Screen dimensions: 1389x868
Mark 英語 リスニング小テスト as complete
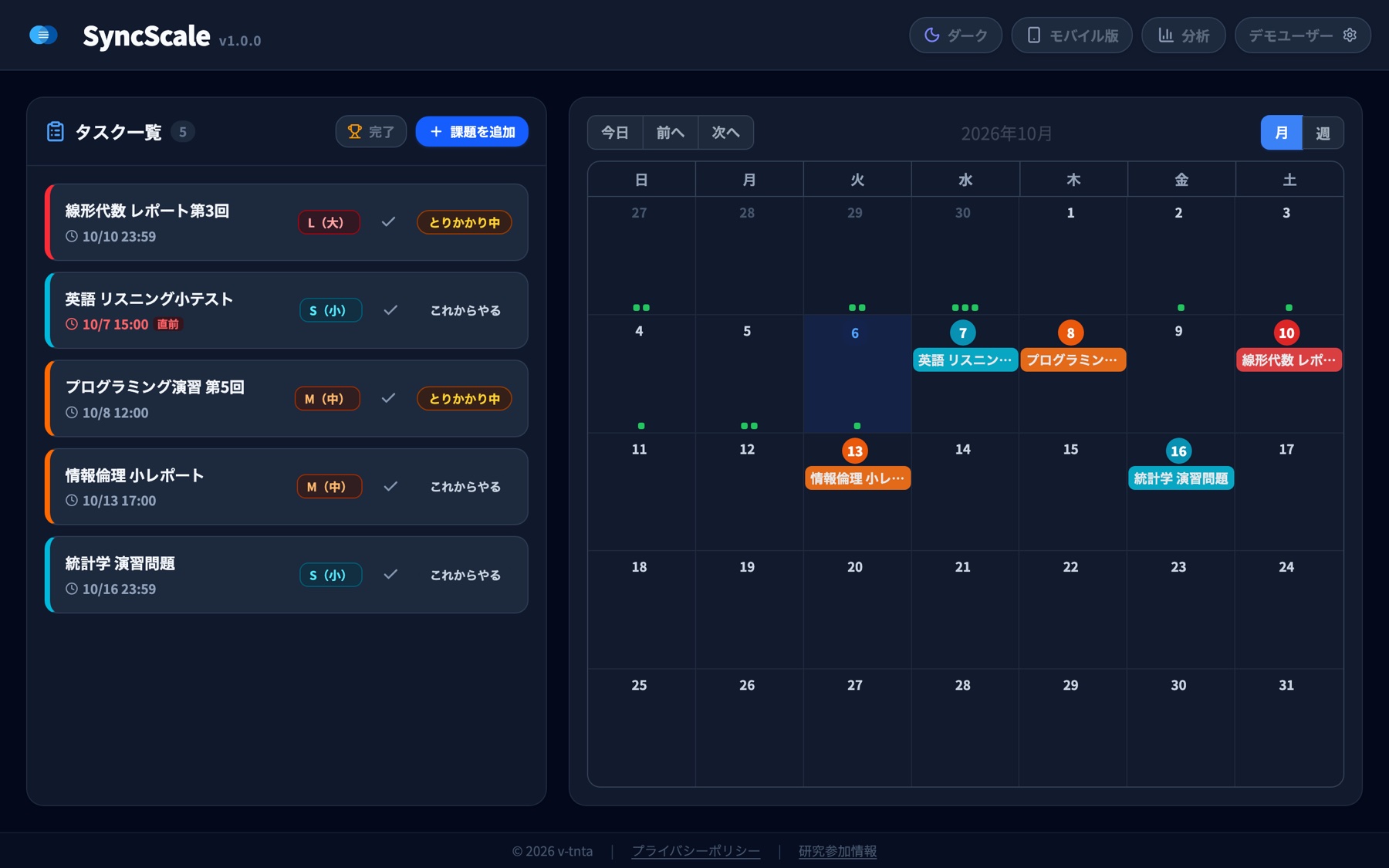click(x=390, y=310)
